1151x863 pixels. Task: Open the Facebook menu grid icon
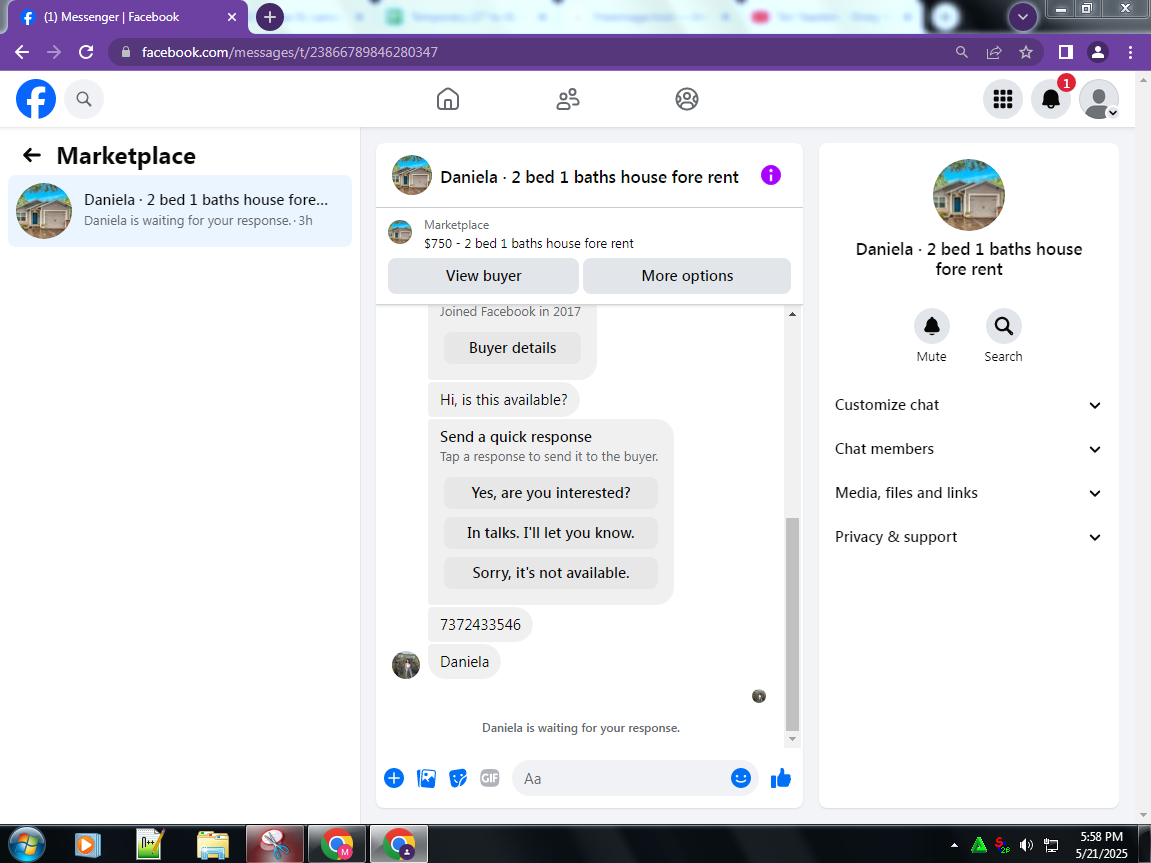pyautogui.click(x=1003, y=99)
